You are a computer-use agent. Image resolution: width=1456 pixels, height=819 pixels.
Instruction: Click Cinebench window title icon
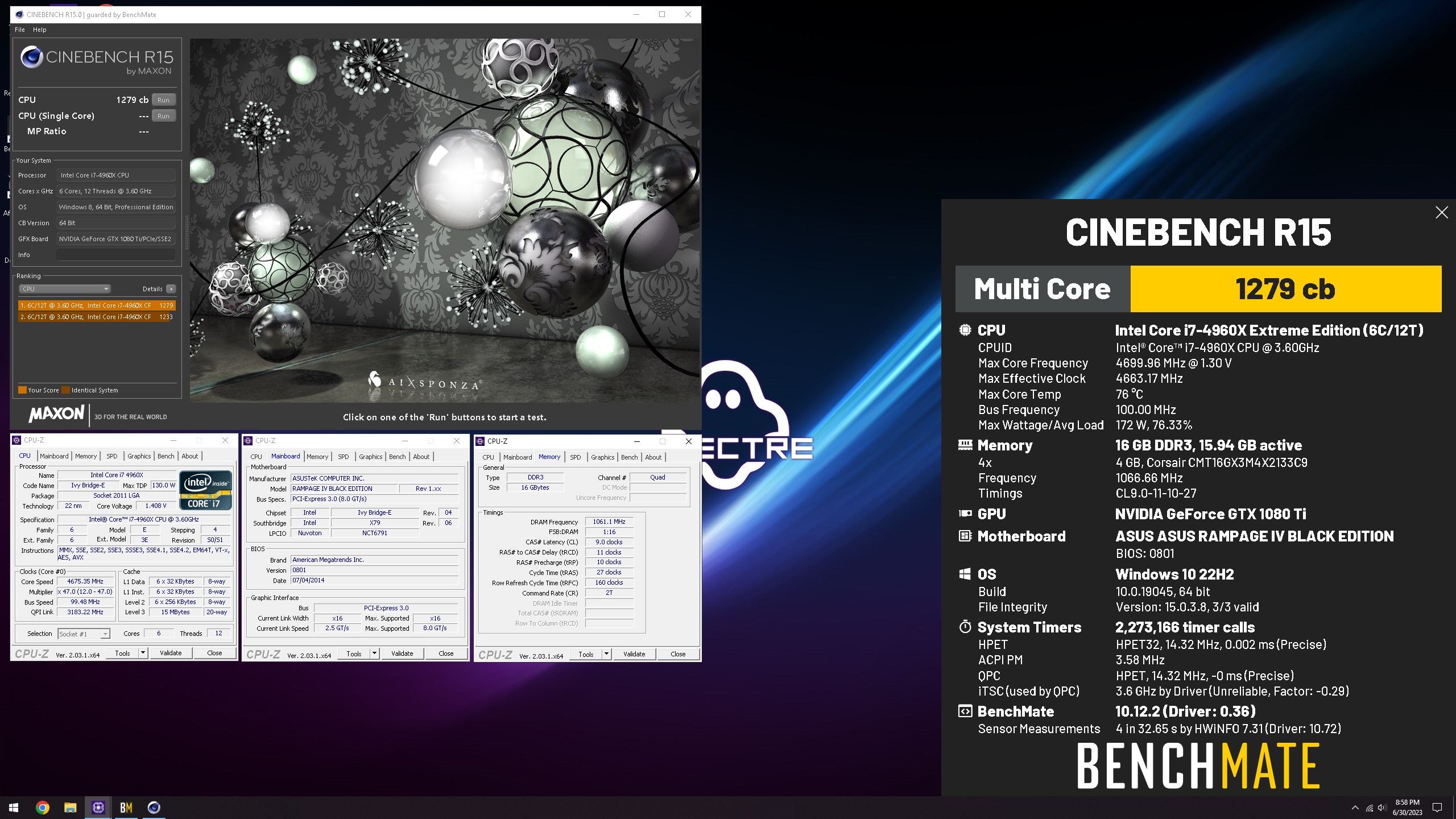(18, 14)
